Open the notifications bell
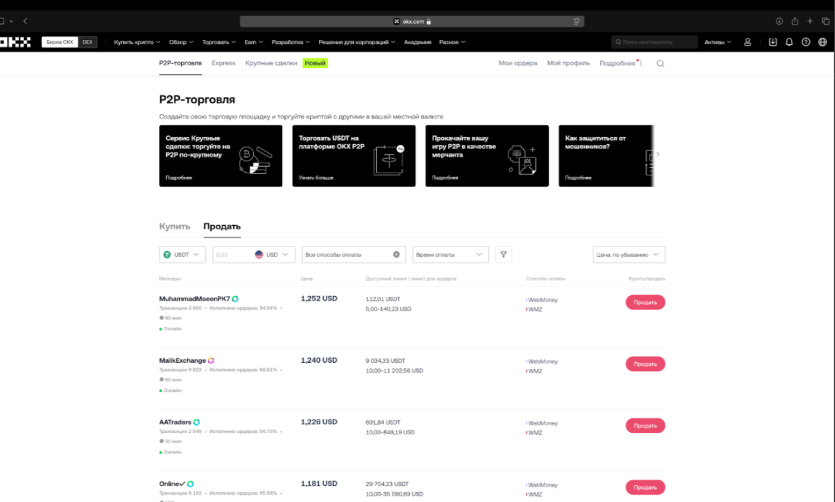This screenshot has height=502, width=835. pyautogui.click(x=789, y=42)
